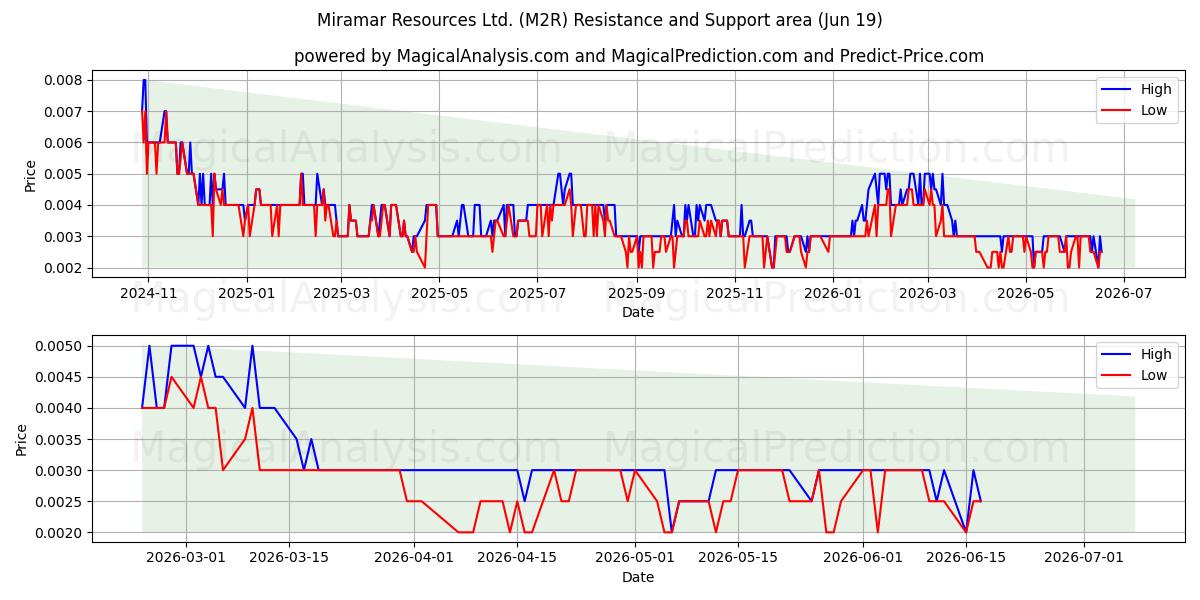Click the '0.007' y-axis label
The width and height of the screenshot is (1200, 600).
[64, 111]
